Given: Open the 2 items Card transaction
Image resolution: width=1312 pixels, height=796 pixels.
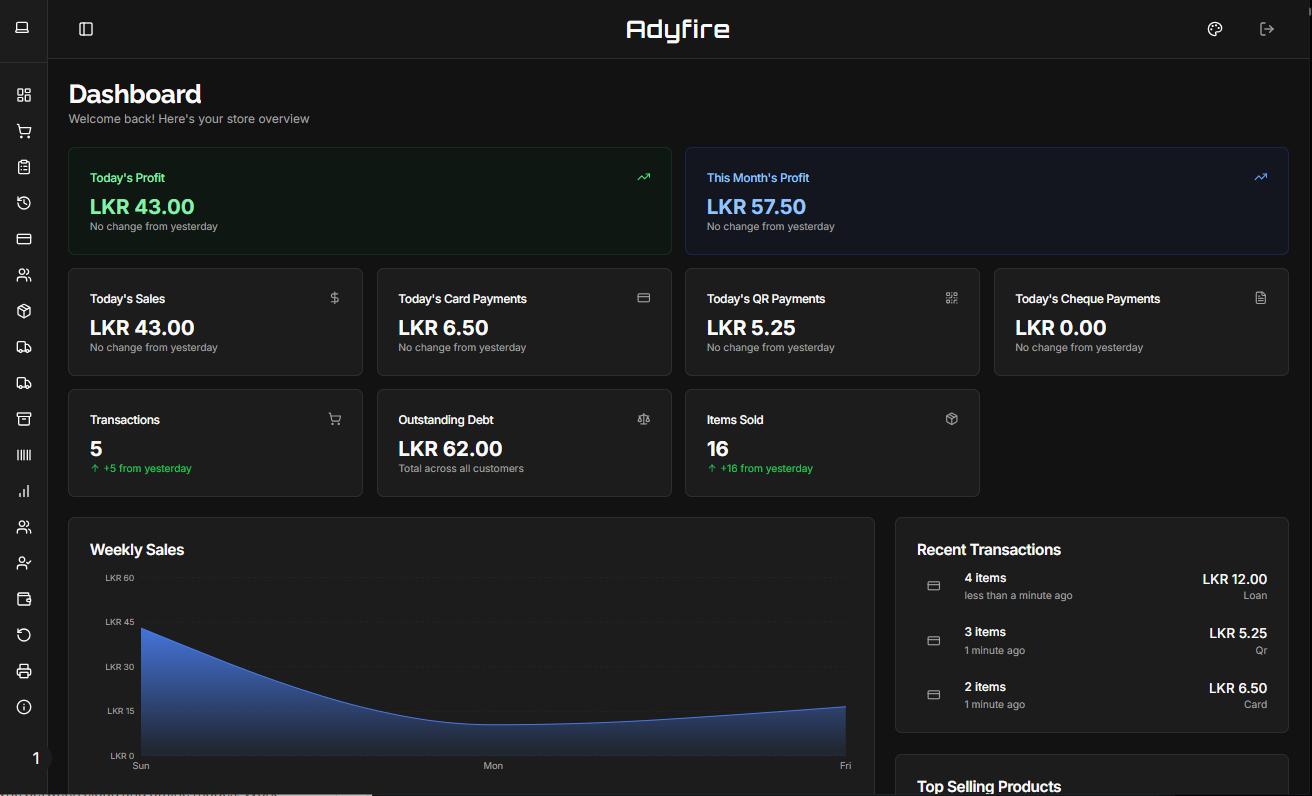Looking at the screenshot, I should tap(1092, 695).
